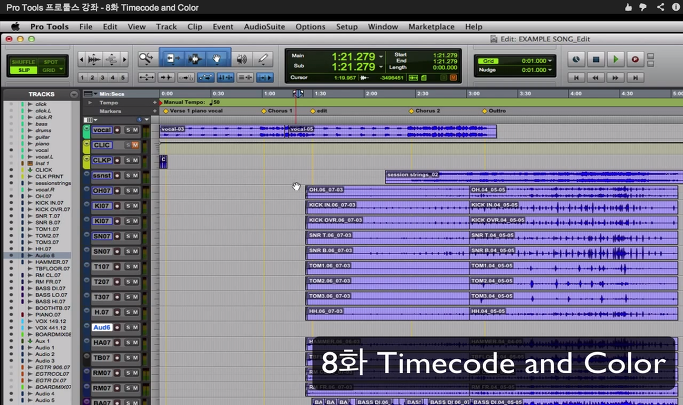Click the vocal track green color strip
Viewport: 683px width, 405px height.
(x=86, y=132)
